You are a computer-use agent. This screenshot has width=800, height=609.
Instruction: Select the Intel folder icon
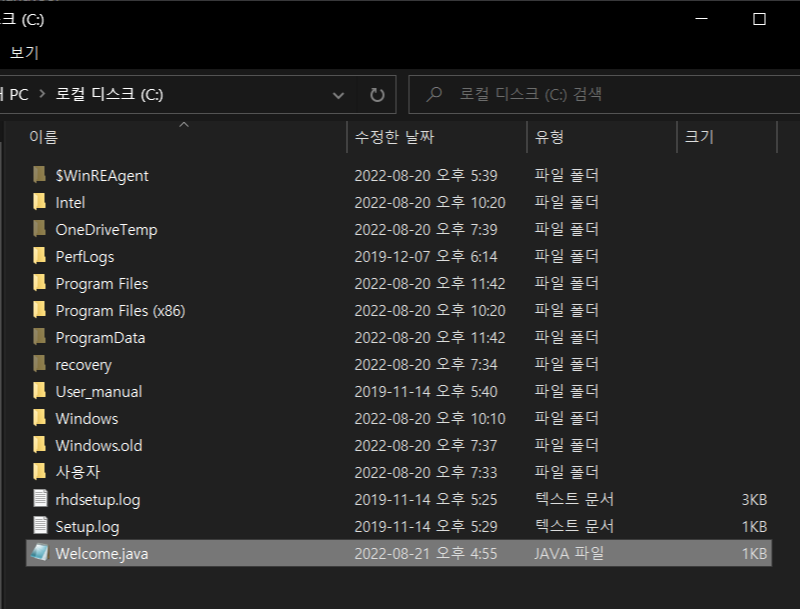click(x=39, y=202)
